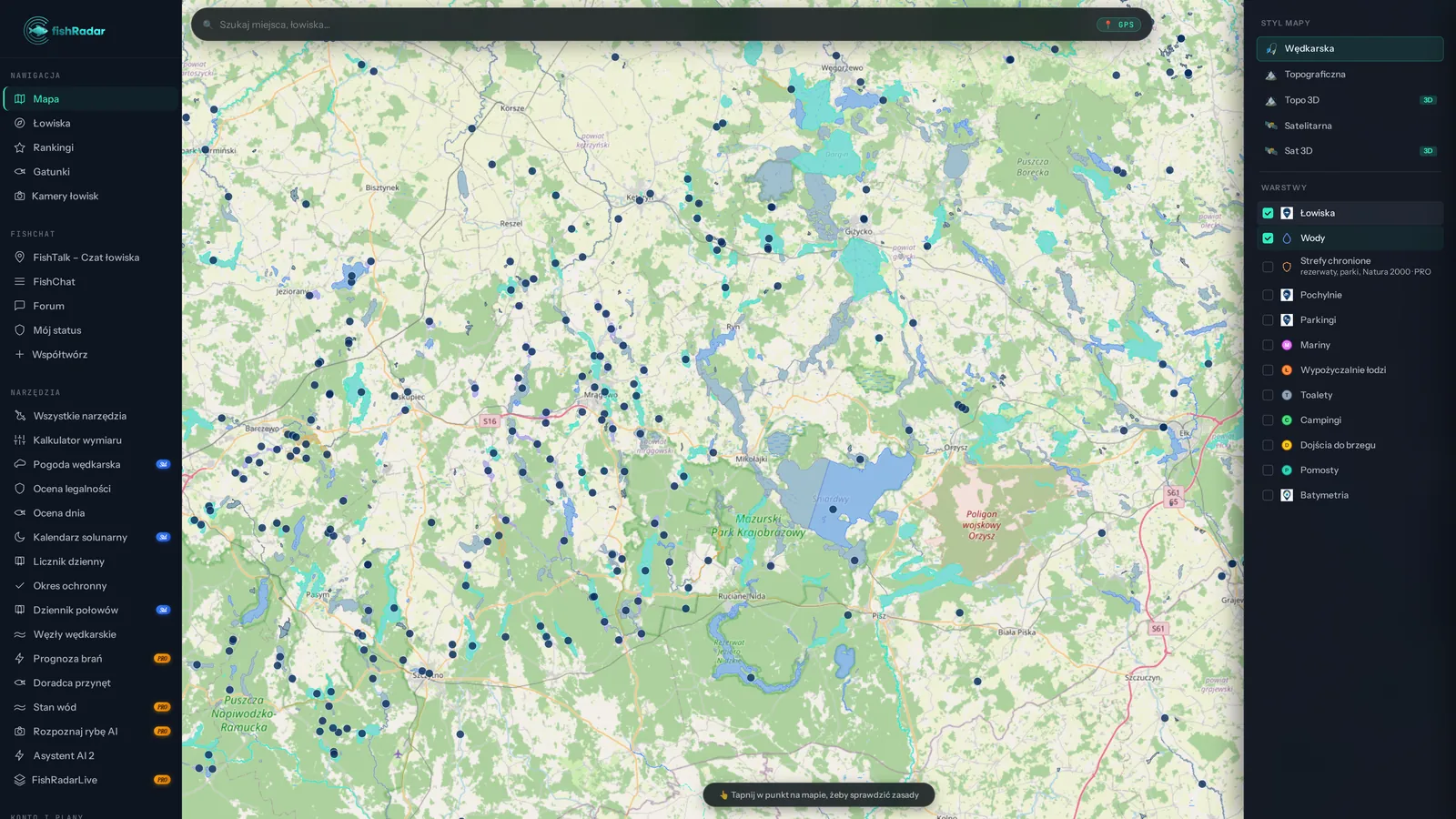
Task: Click the fishRadar logo icon
Action: click(36, 30)
